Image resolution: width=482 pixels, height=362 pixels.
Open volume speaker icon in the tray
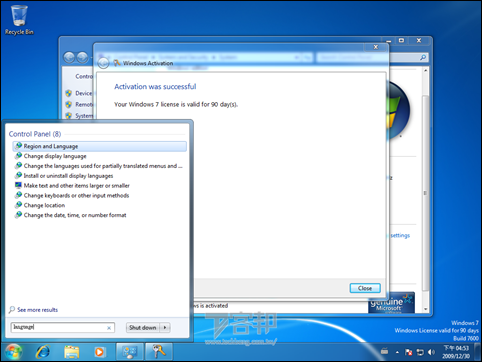431,352
